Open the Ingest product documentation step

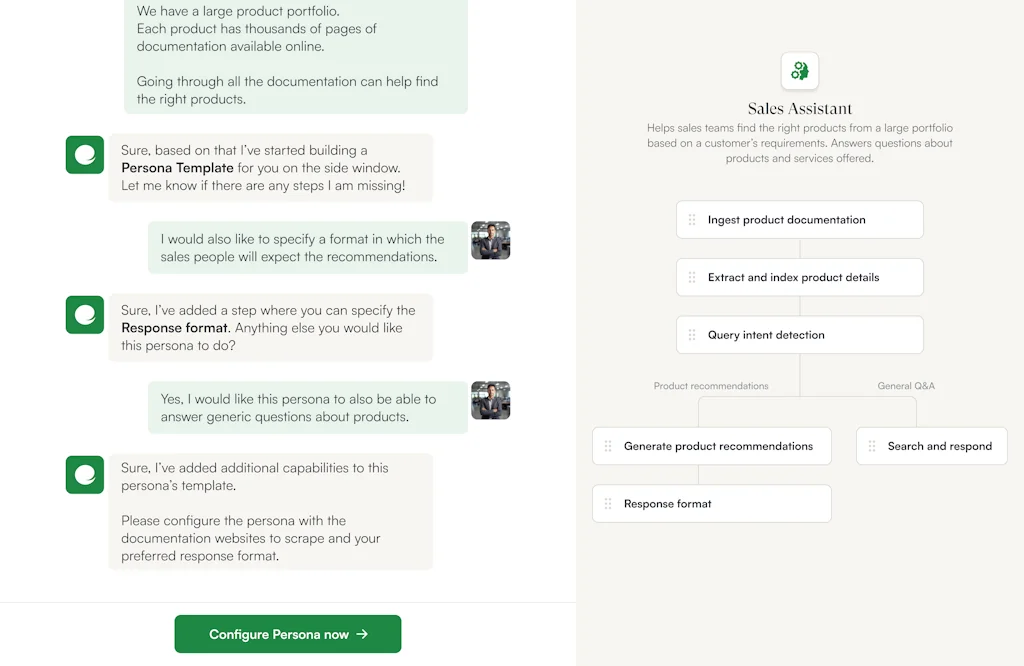click(x=799, y=219)
